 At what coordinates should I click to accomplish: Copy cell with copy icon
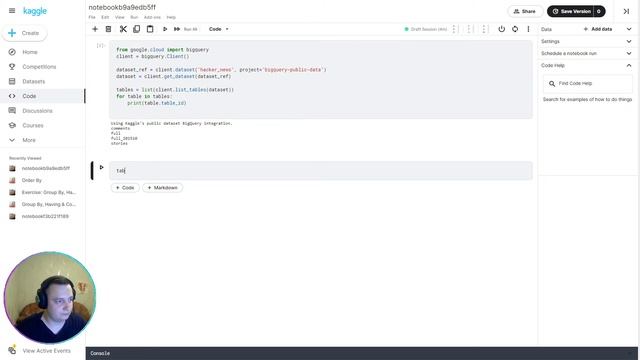click(x=136, y=29)
